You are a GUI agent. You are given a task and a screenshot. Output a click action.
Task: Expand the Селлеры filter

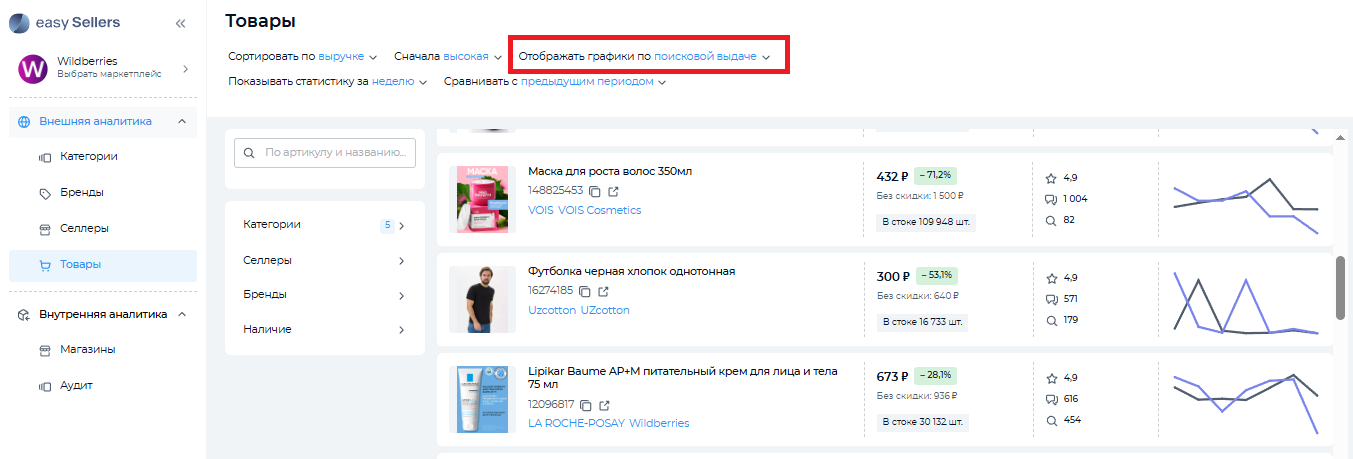(325, 260)
